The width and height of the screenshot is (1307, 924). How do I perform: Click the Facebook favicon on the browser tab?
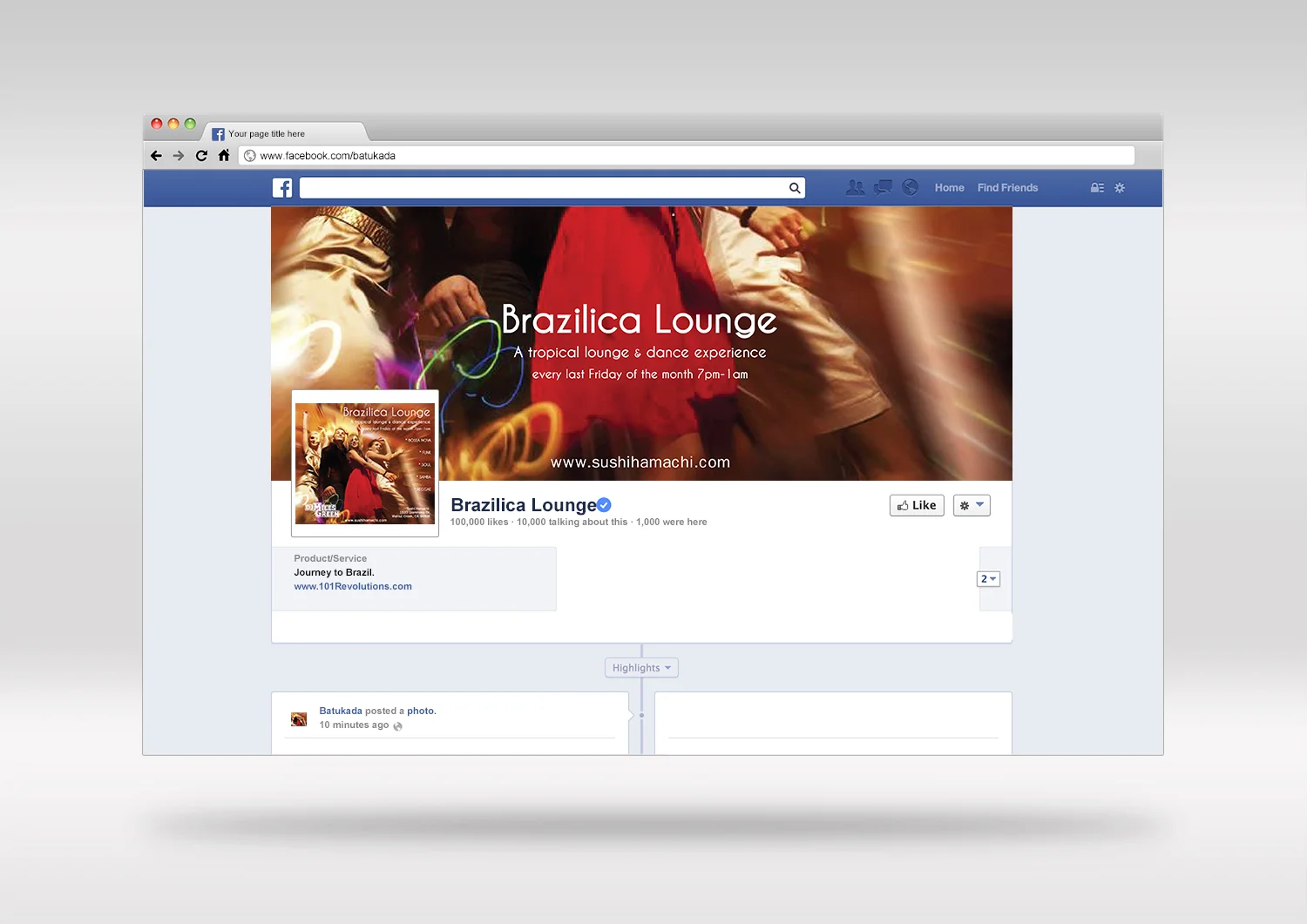218,134
